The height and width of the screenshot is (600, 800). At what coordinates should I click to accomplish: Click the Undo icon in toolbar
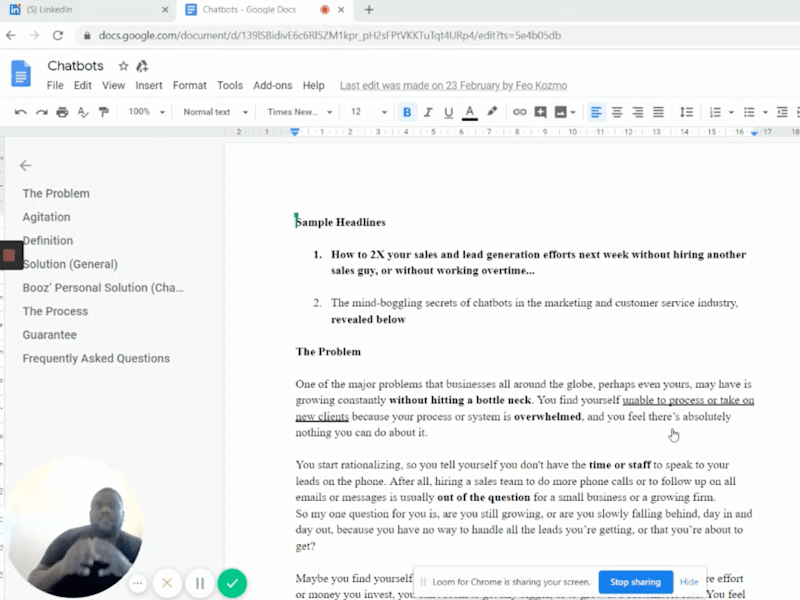(x=20, y=112)
